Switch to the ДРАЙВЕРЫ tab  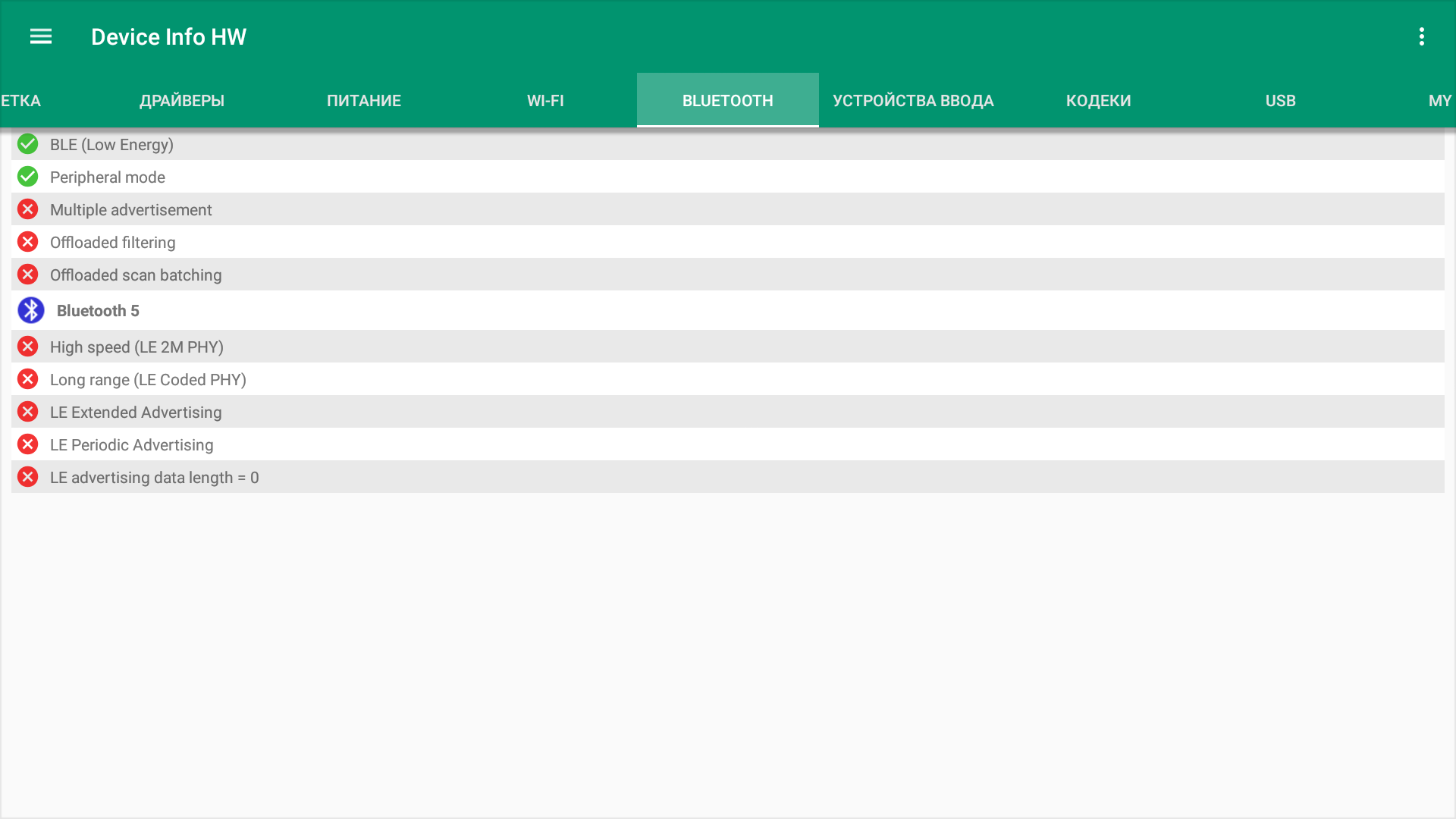pos(182,101)
